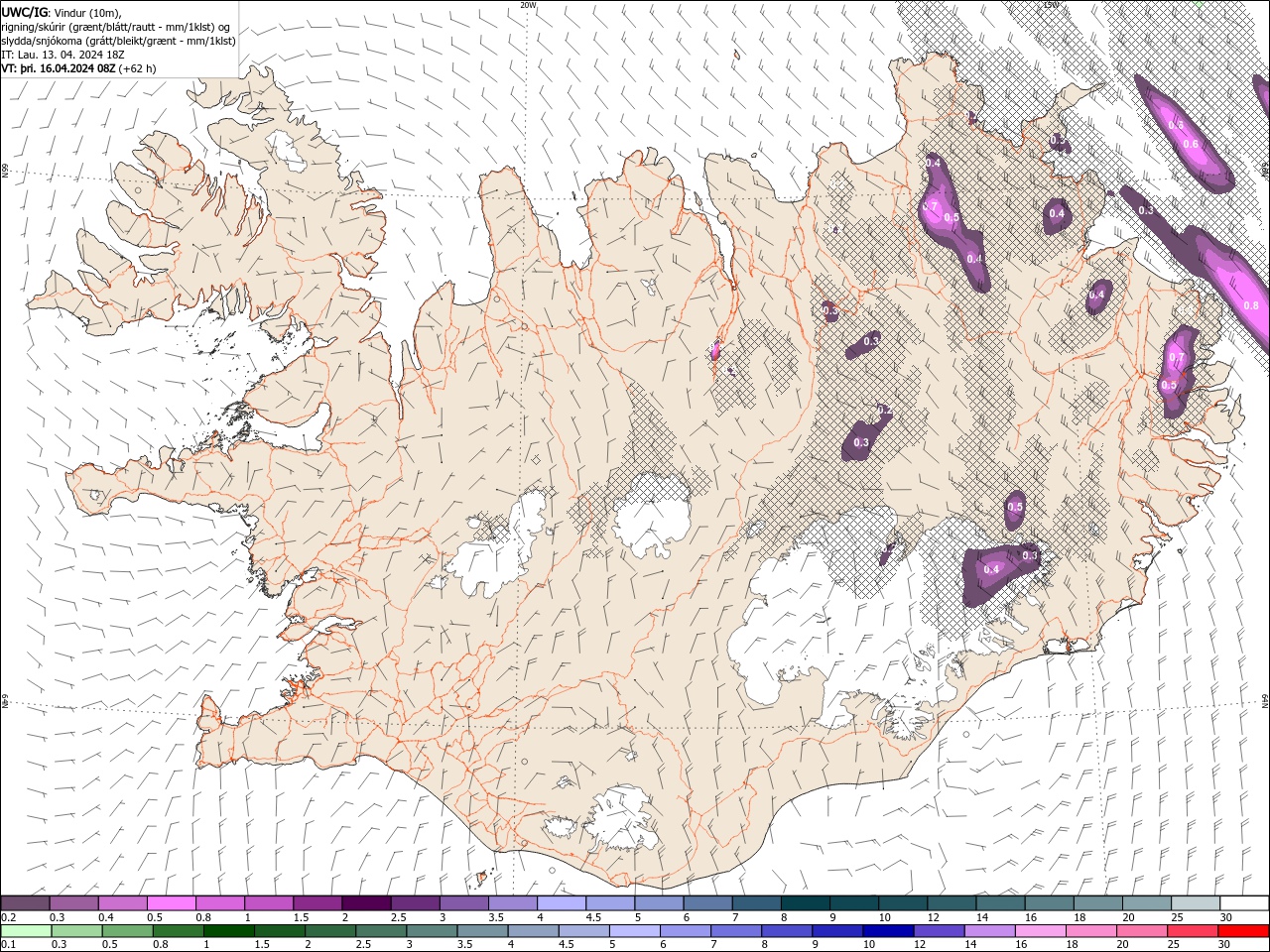
Task: Click the '30' label under the top legend
Action: (x=1226, y=917)
